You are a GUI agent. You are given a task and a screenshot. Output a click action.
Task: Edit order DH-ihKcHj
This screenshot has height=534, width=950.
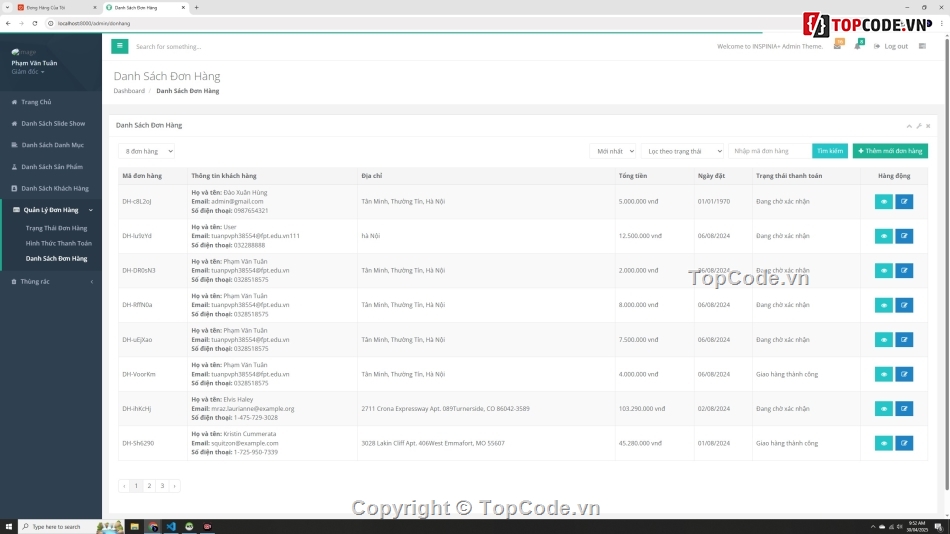pos(904,409)
